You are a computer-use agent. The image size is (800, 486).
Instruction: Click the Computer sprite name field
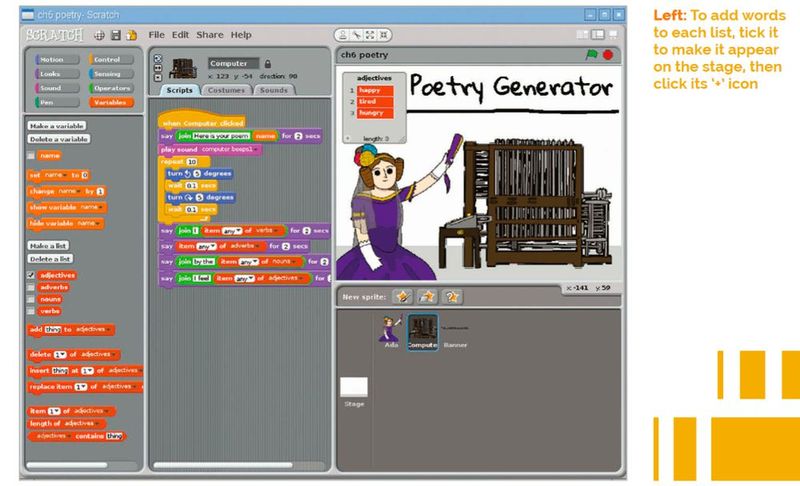(233, 64)
